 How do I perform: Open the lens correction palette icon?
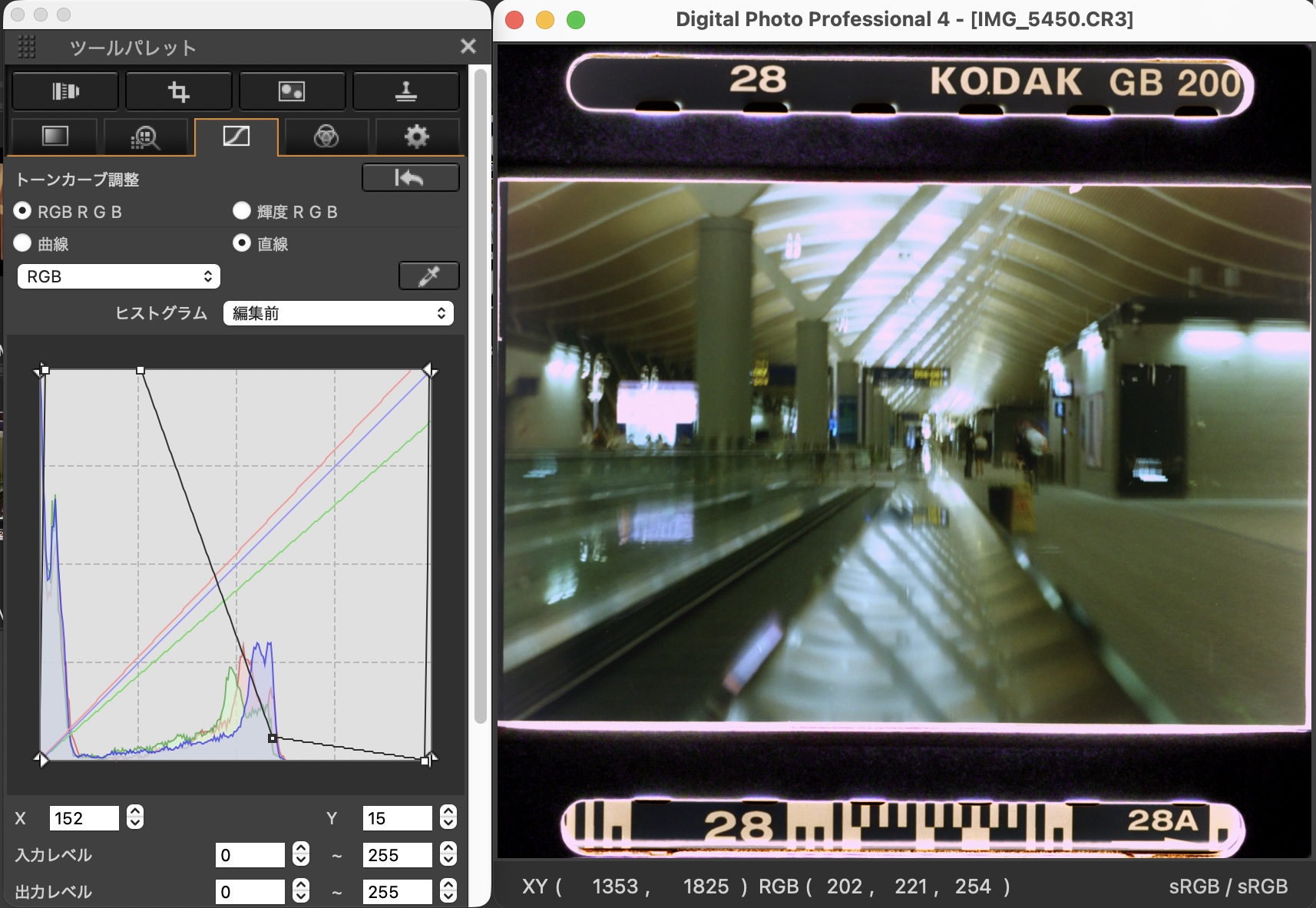tap(65, 92)
